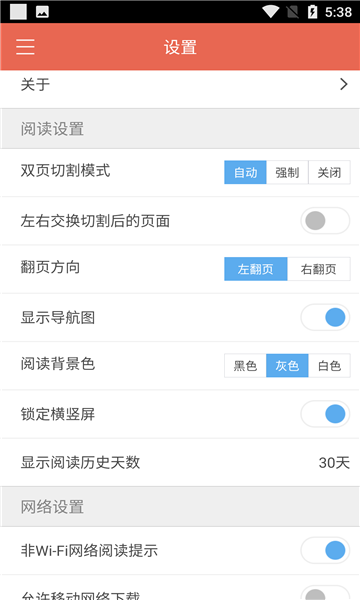Switch page direction to 右翻页
Viewport: 360px width, 600px height.
(x=319, y=269)
